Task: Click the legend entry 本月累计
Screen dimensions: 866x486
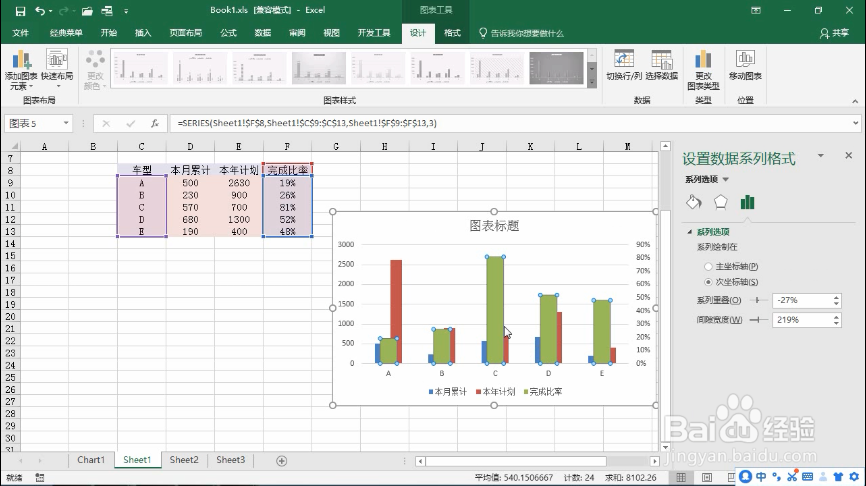Action: (448, 392)
